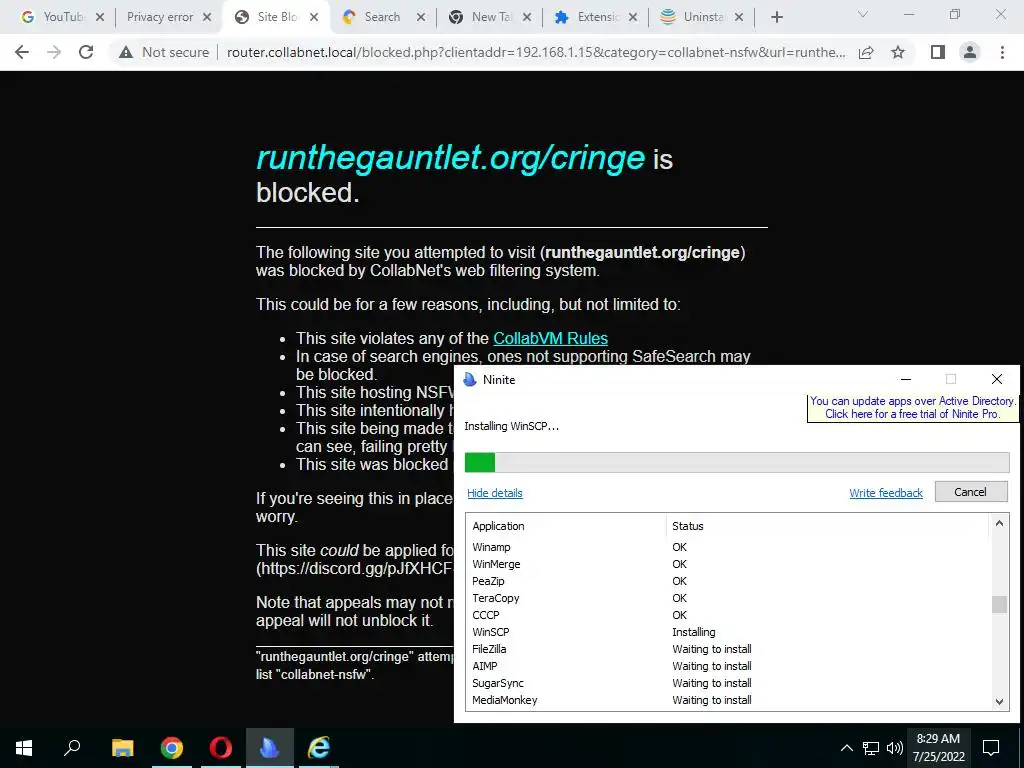Click the address bar URL

click(x=536, y=52)
